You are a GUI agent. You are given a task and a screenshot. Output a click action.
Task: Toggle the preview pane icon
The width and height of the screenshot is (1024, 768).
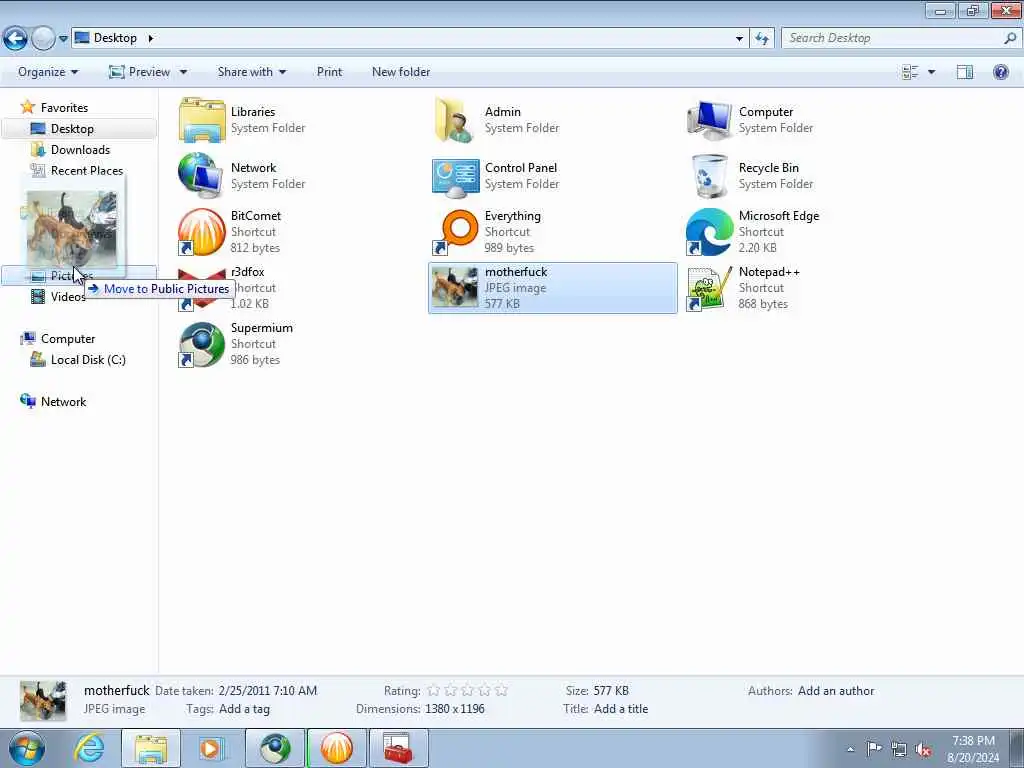[965, 72]
